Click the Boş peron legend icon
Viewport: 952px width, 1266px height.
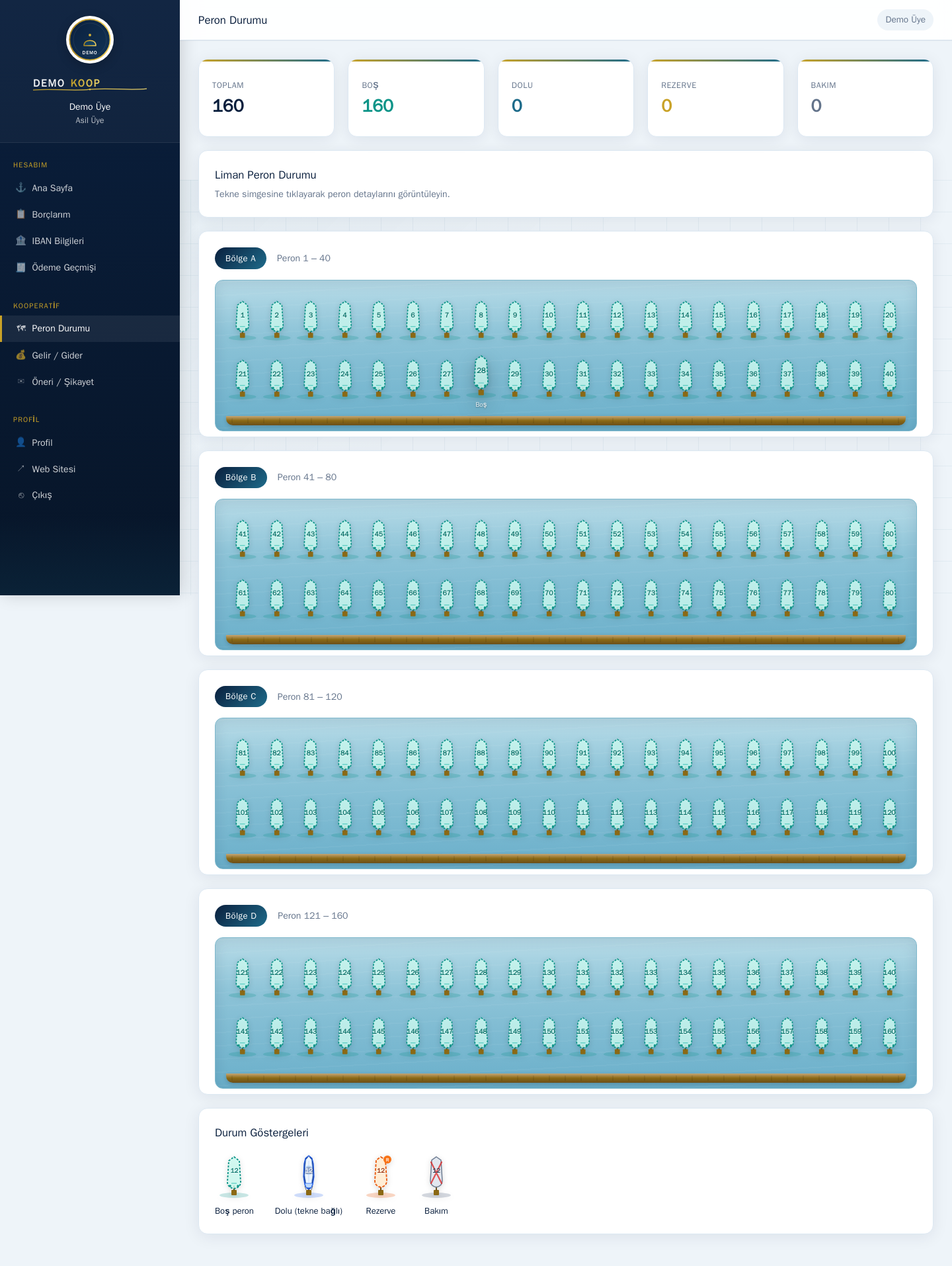tap(234, 1175)
